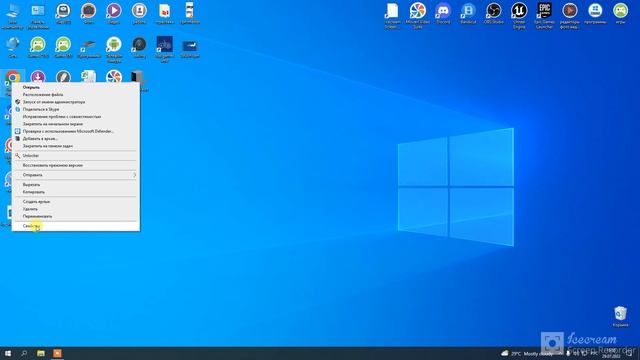This screenshot has width=640, height=360.
Task: Select the Epic Games Launcher shortcut
Action: (x=544, y=16)
